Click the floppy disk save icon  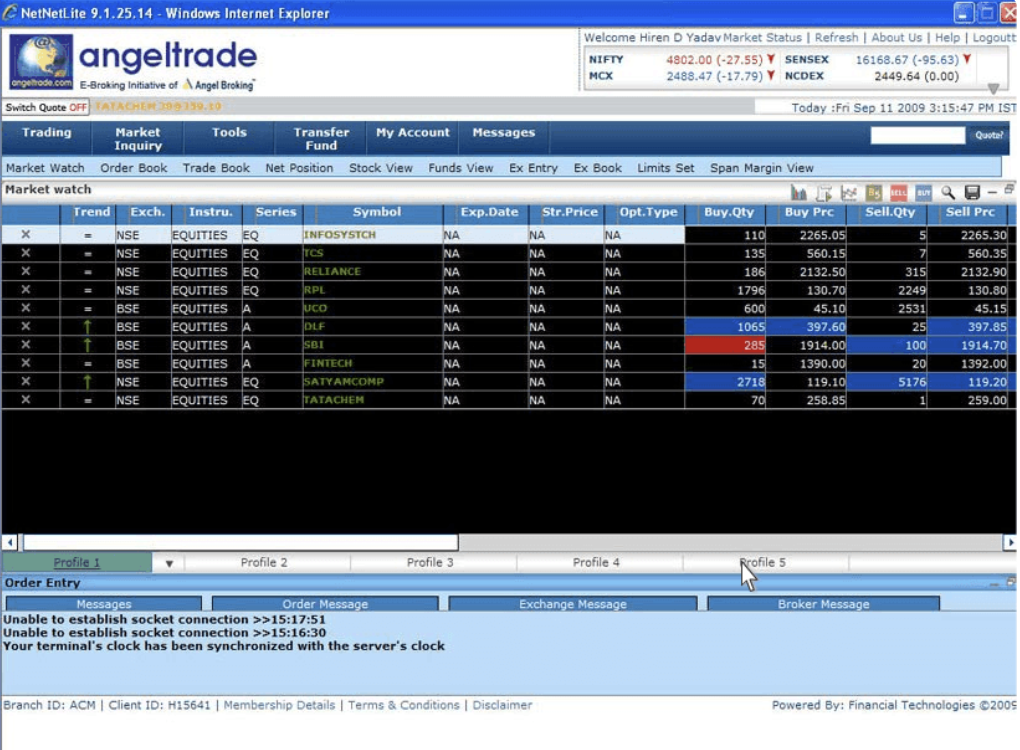click(x=971, y=192)
